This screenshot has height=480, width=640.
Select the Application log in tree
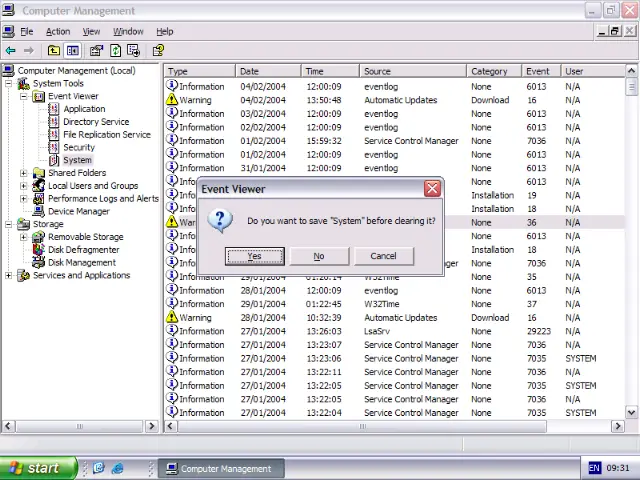[84, 109]
